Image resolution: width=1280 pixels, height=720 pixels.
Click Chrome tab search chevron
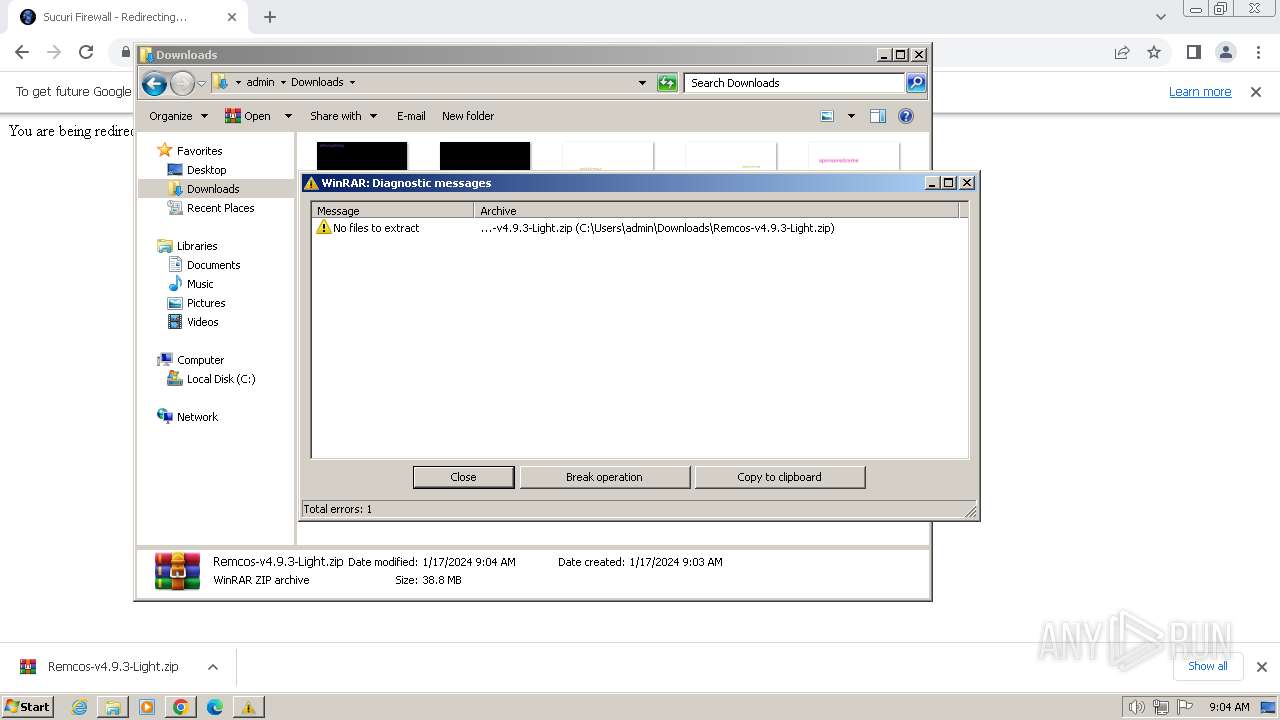coord(1160,17)
